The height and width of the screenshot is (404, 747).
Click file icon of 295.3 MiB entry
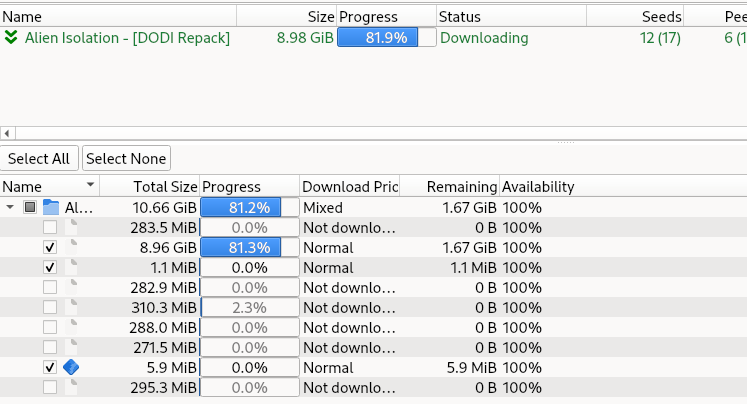(71, 387)
